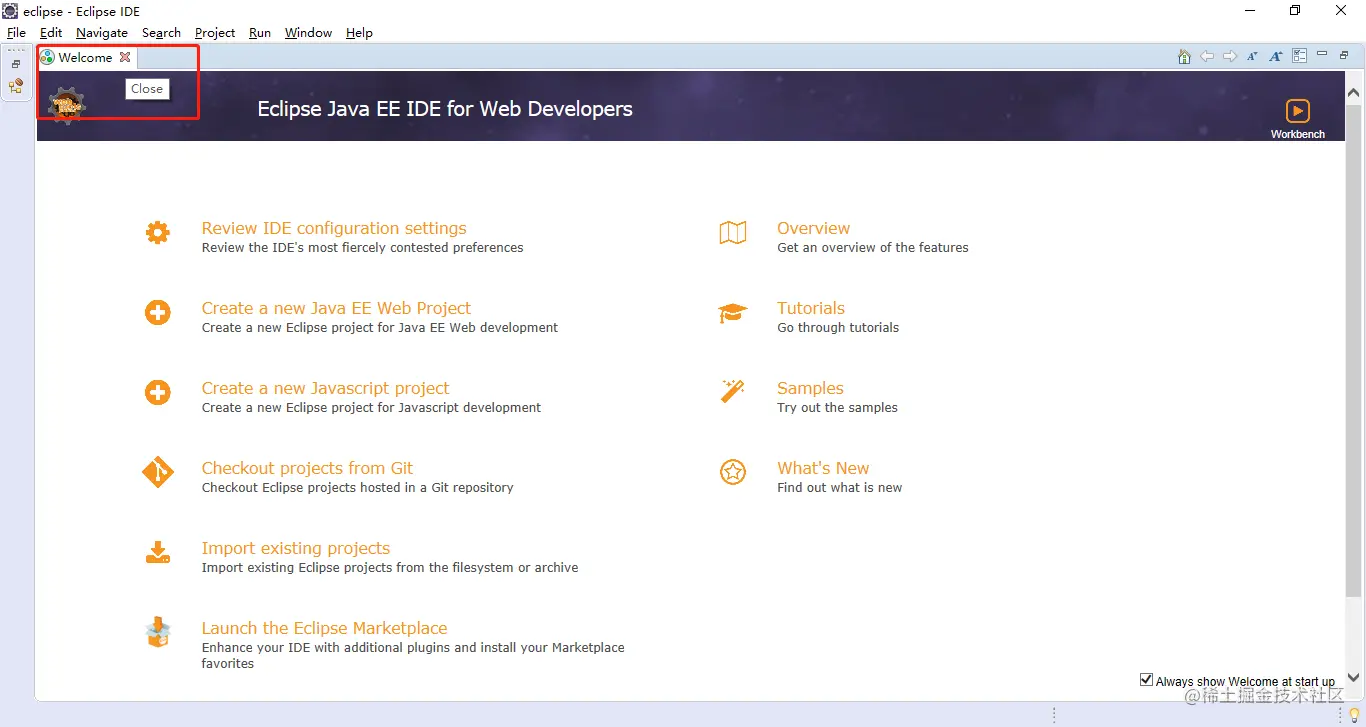Viewport: 1366px width, 727px height.
Task: Click text 'Find out what is new'
Action: tap(839, 487)
